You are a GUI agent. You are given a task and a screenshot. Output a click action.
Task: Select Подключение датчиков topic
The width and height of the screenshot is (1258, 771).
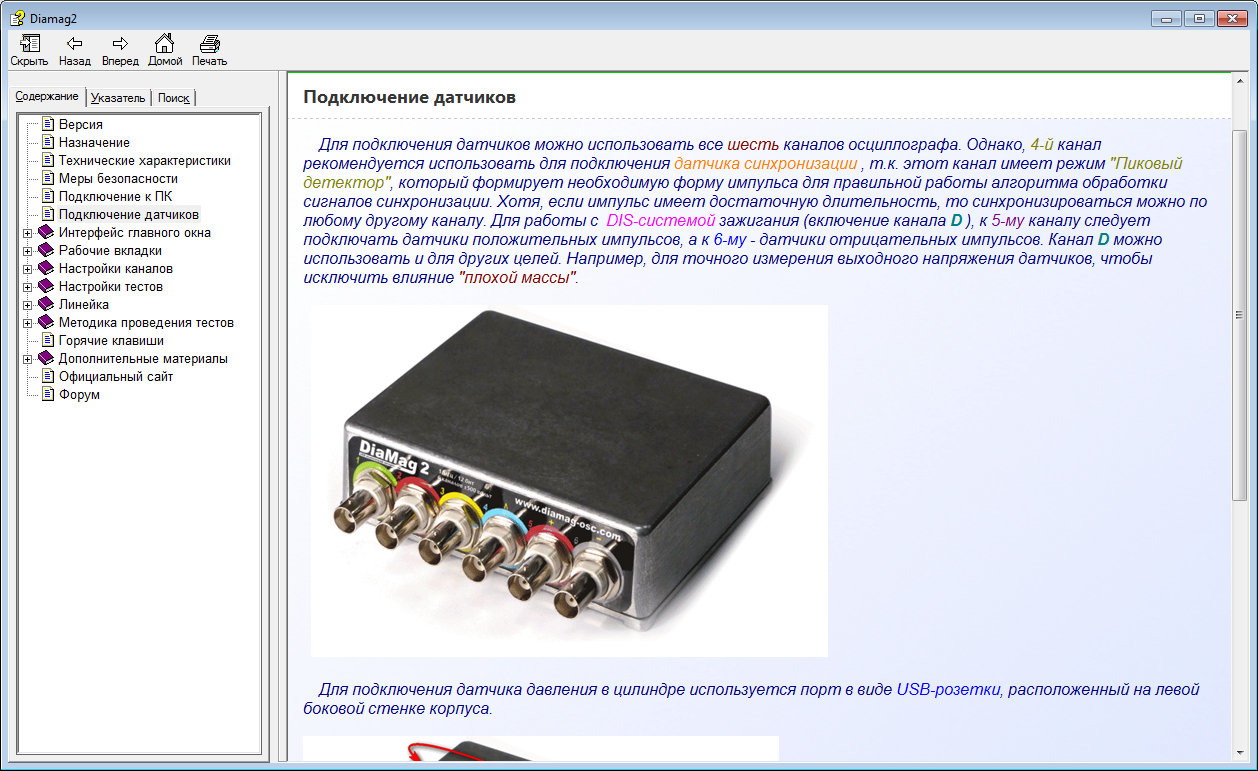pos(129,215)
